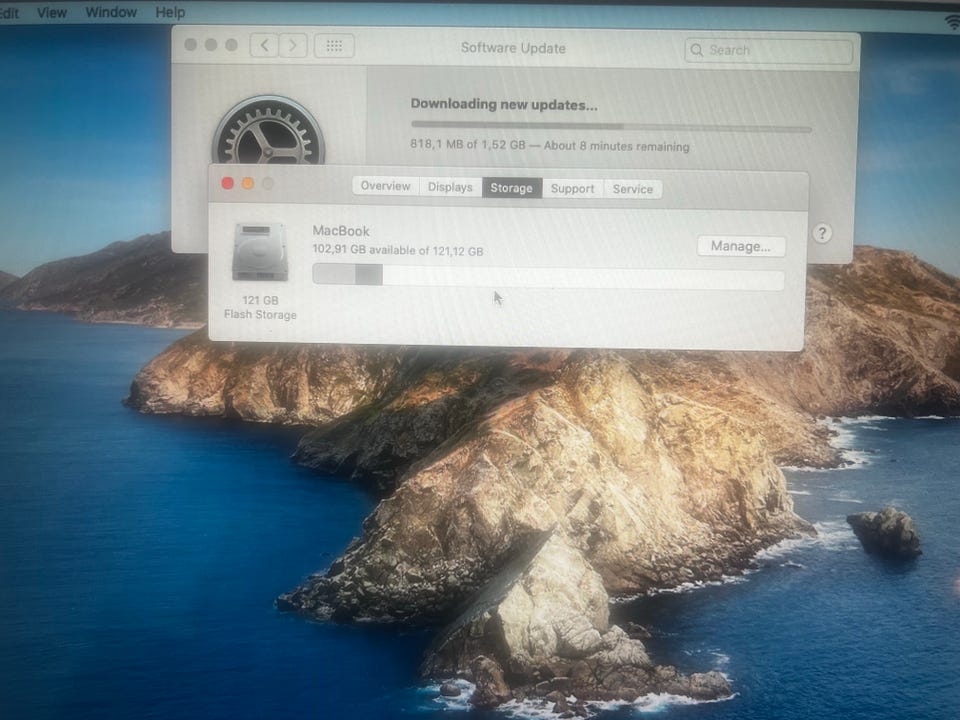Open the Edit menu in menu bar
The height and width of the screenshot is (720, 960).
click(9, 12)
